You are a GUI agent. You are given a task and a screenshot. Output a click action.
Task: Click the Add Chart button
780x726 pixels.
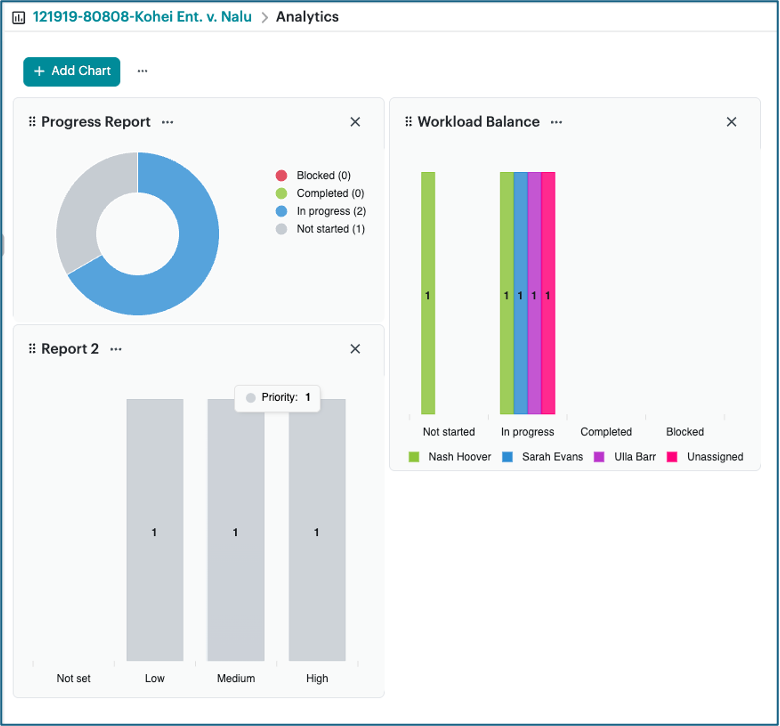pos(72,72)
